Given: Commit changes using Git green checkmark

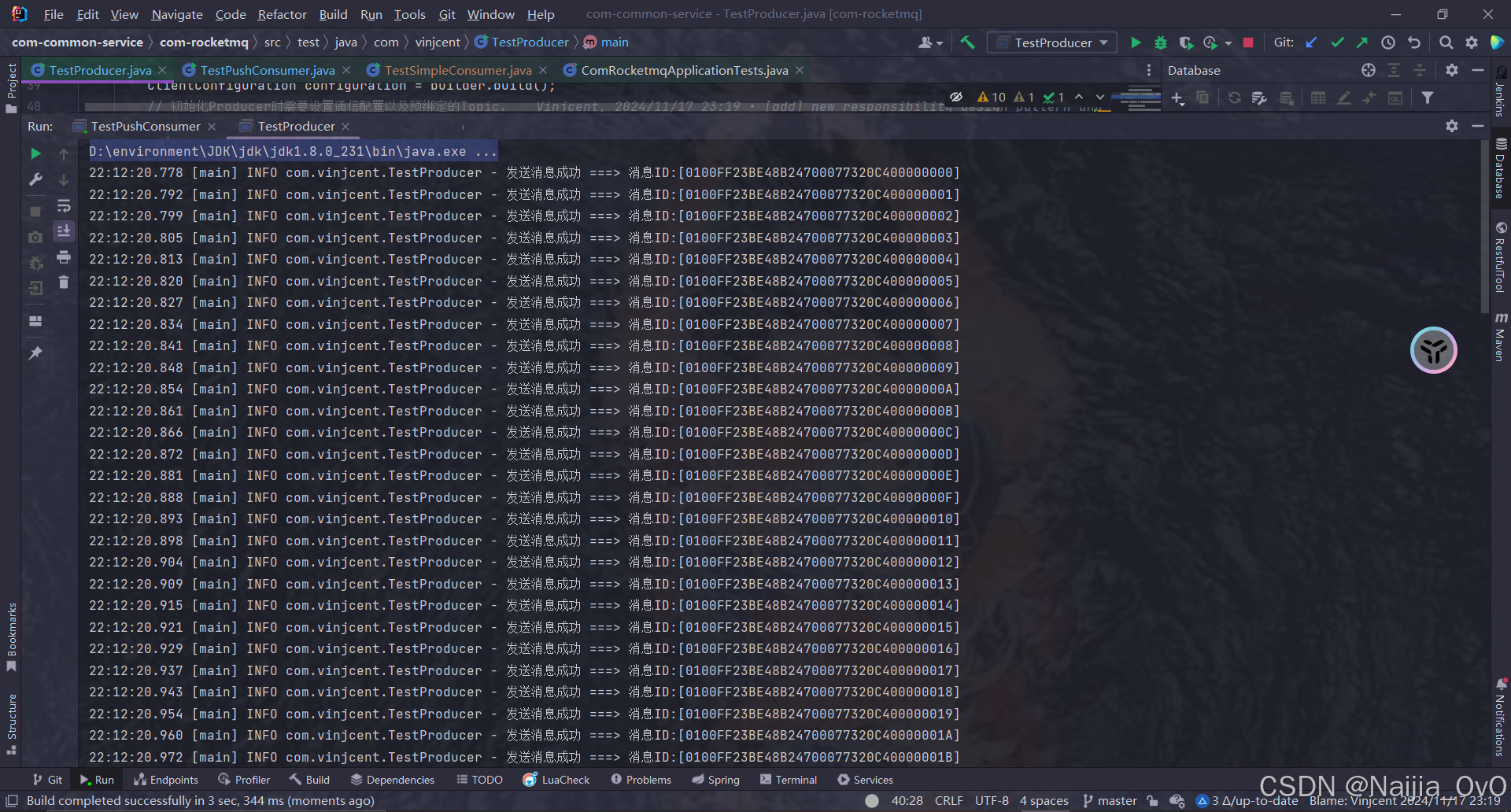Looking at the screenshot, I should [1337, 42].
